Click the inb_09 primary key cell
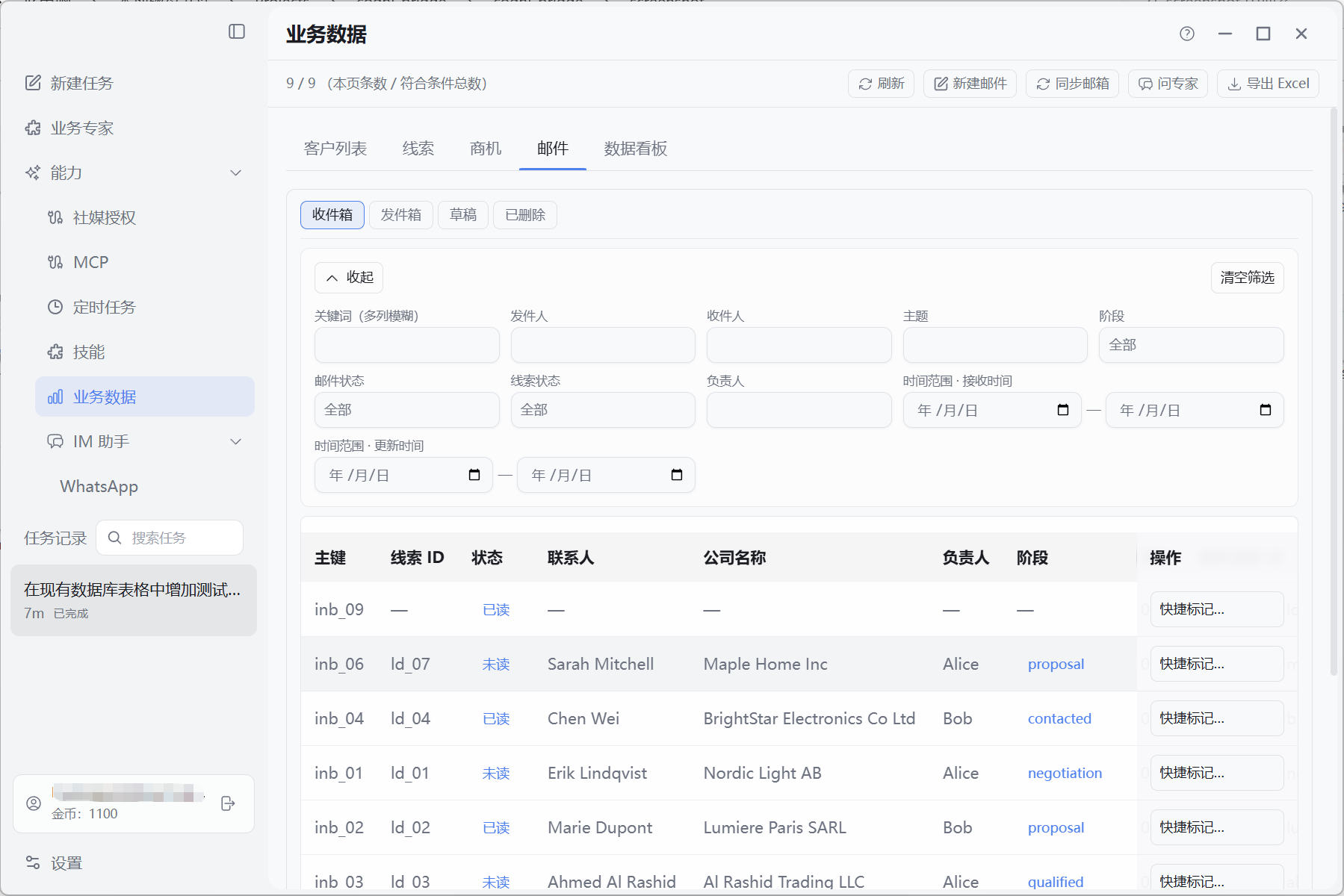The image size is (1344, 896). 339,609
